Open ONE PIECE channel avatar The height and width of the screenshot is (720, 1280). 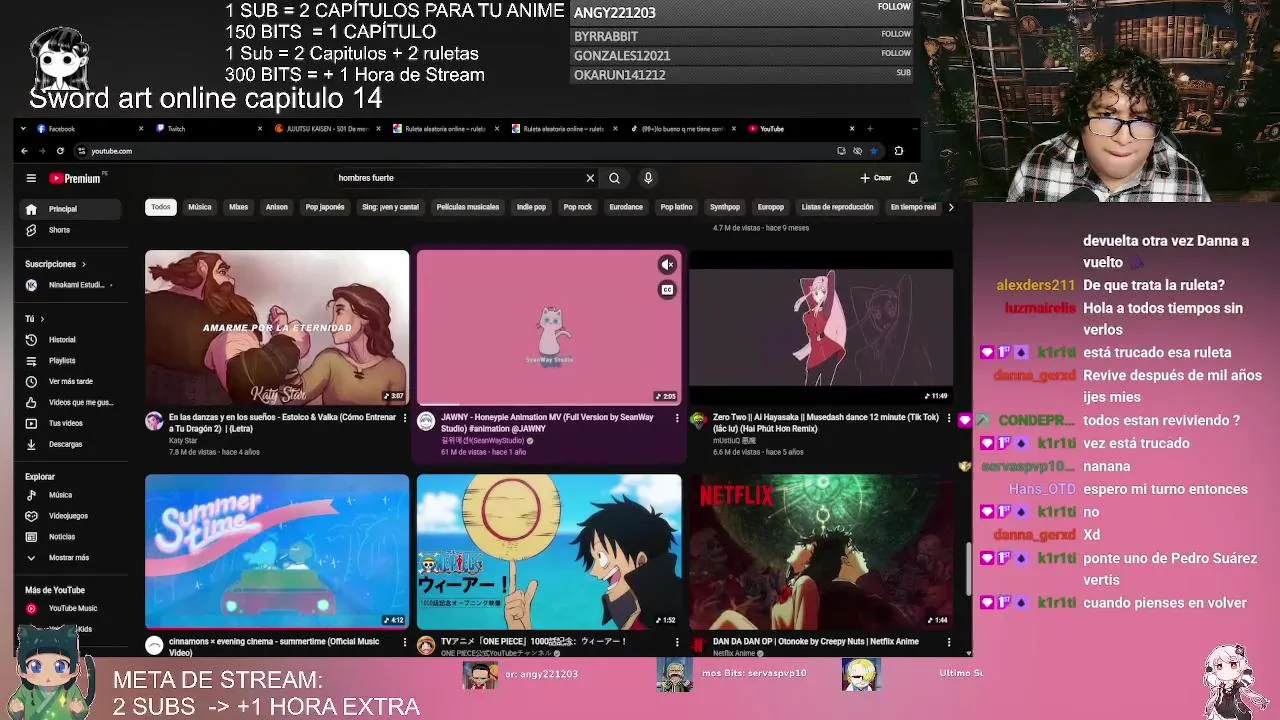coord(426,645)
